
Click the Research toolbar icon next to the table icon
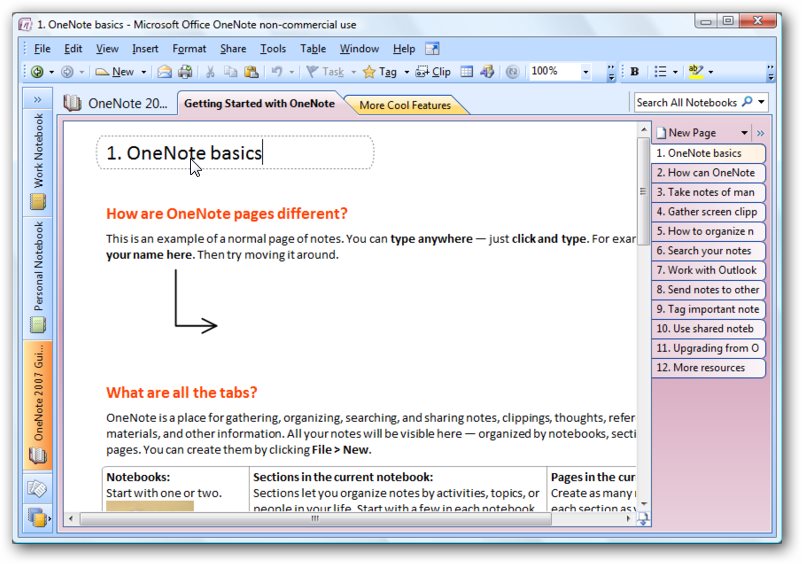click(x=487, y=72)
